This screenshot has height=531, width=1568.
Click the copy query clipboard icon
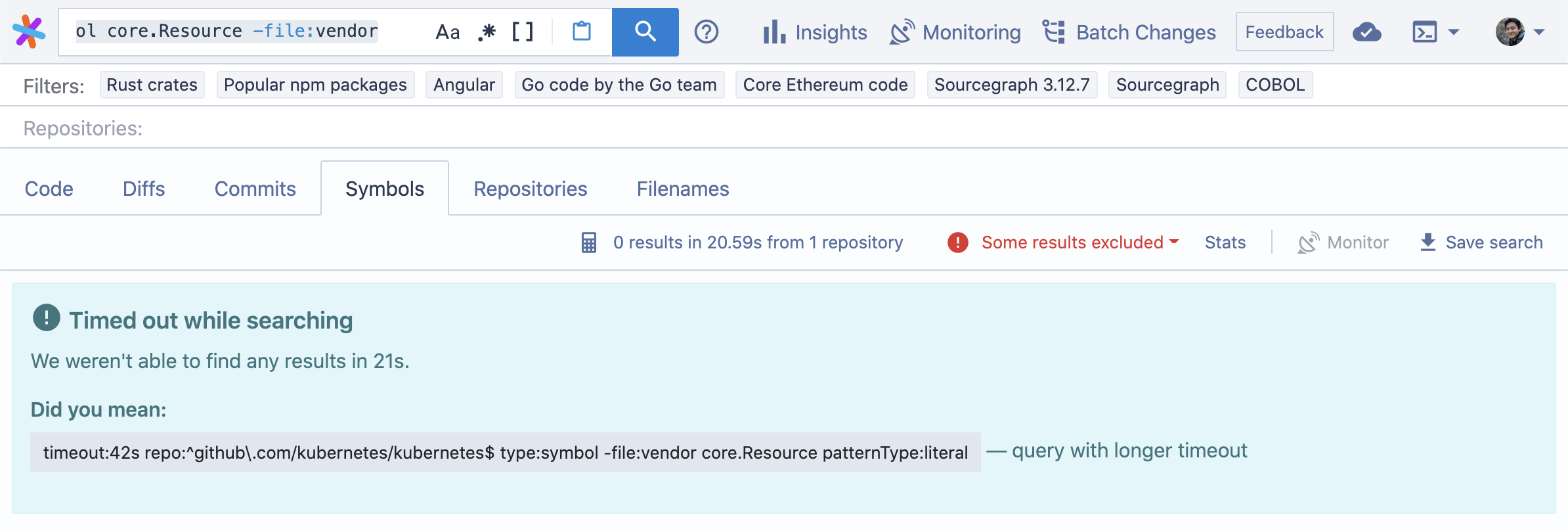point(582,32)
